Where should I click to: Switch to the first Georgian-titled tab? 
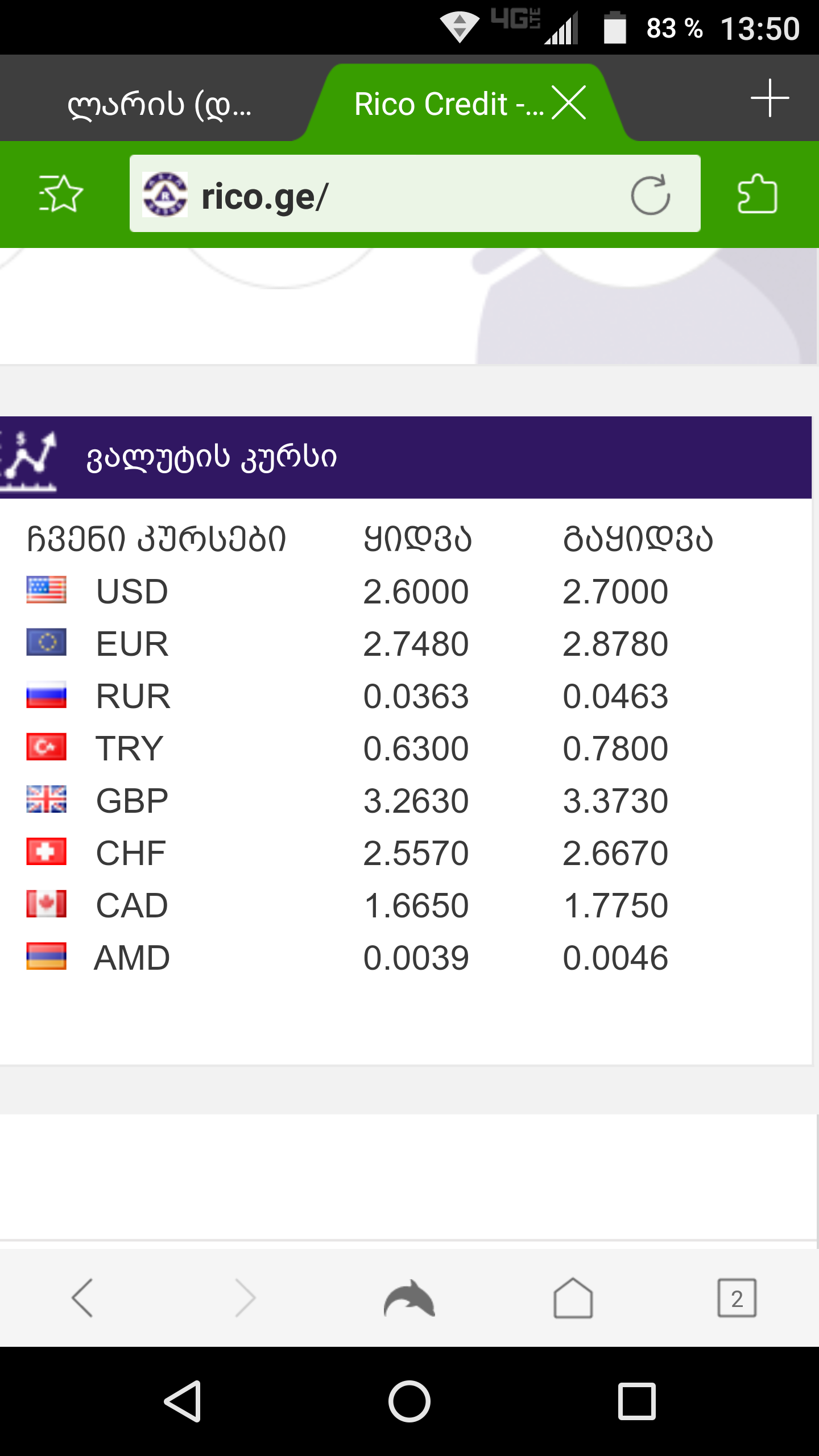[x=159, y=104]
